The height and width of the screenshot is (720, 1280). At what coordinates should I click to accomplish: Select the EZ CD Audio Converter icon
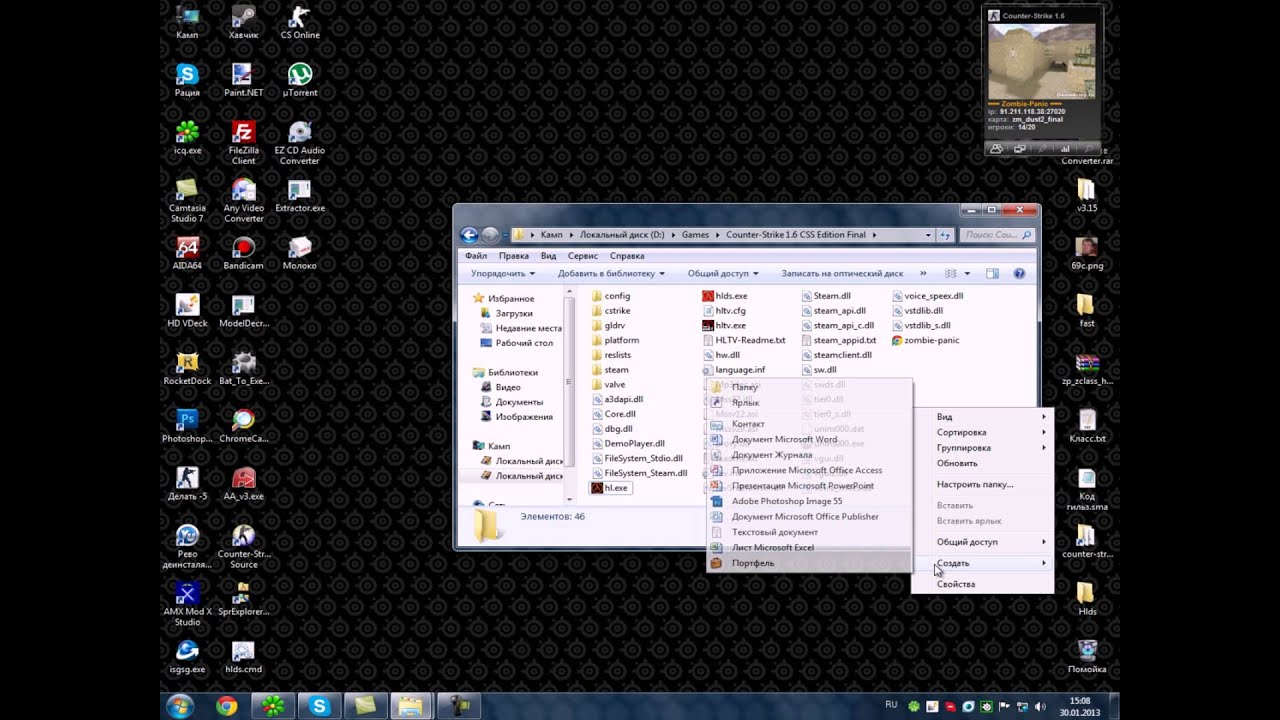[x=299, y=143]
